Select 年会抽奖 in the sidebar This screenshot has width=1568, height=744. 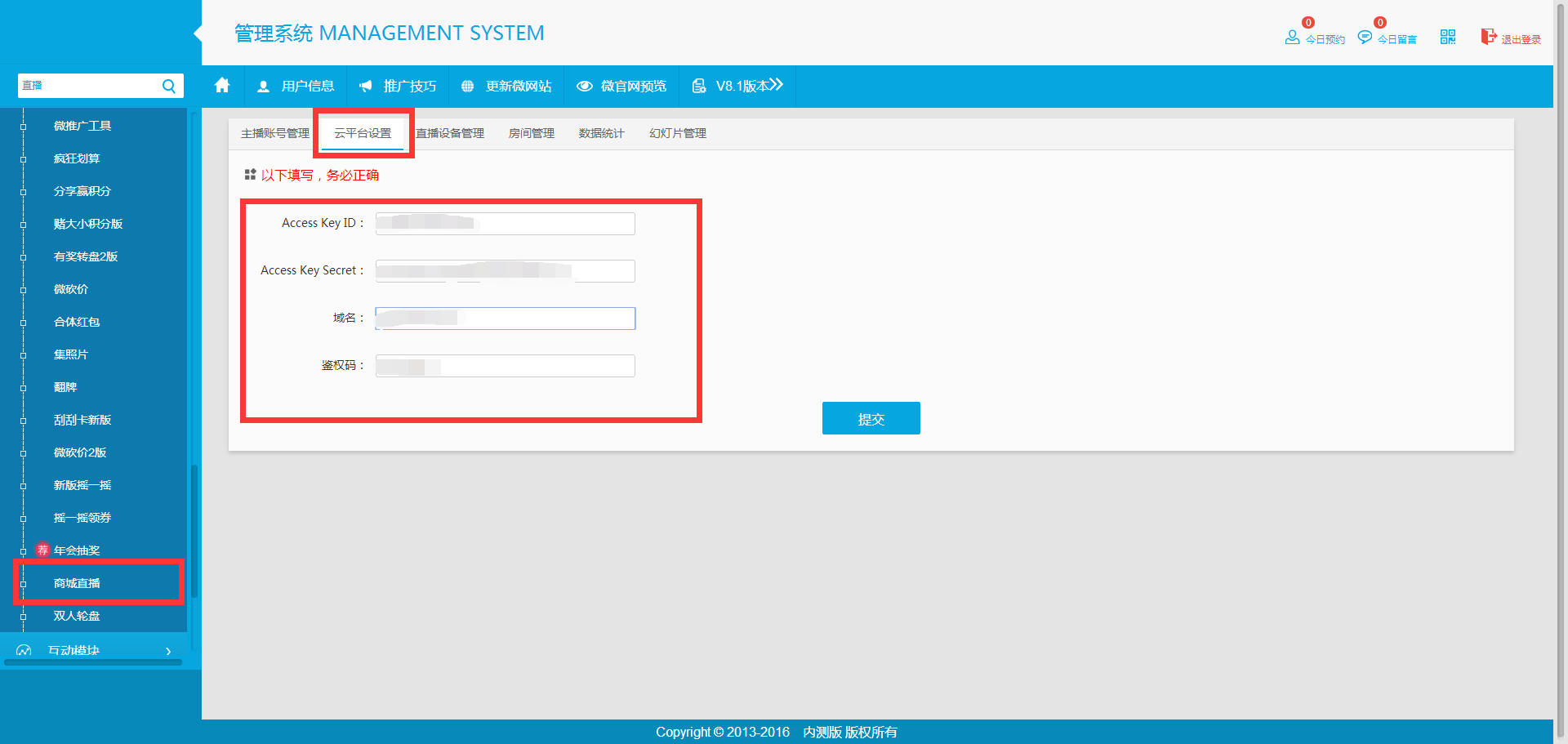click(77, 550)
